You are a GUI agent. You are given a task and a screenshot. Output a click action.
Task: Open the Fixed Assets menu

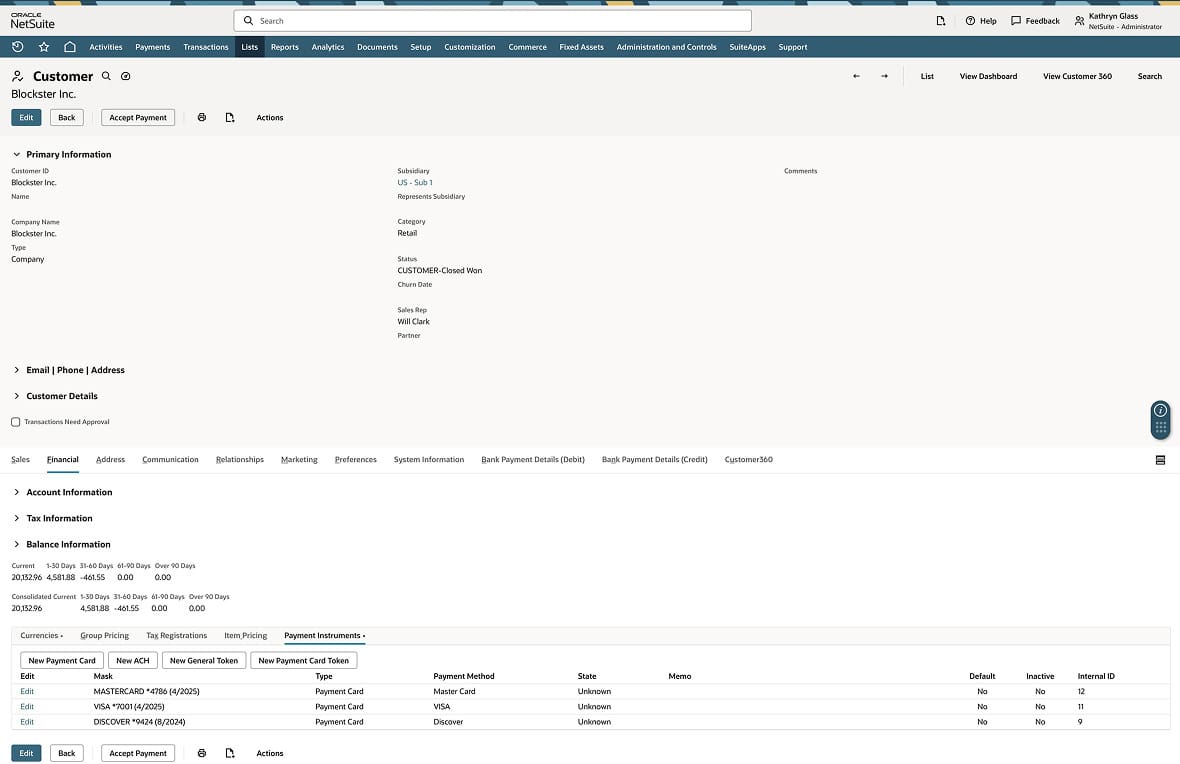(x=581, y=47)
